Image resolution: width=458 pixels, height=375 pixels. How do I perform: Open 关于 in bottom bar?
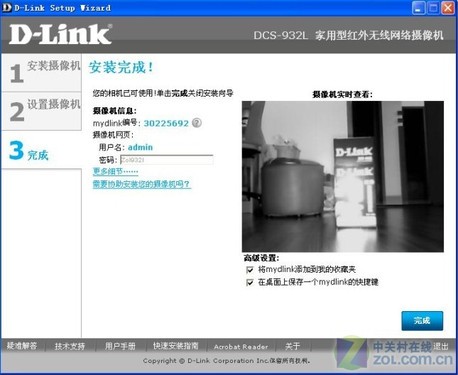(292, 346)
